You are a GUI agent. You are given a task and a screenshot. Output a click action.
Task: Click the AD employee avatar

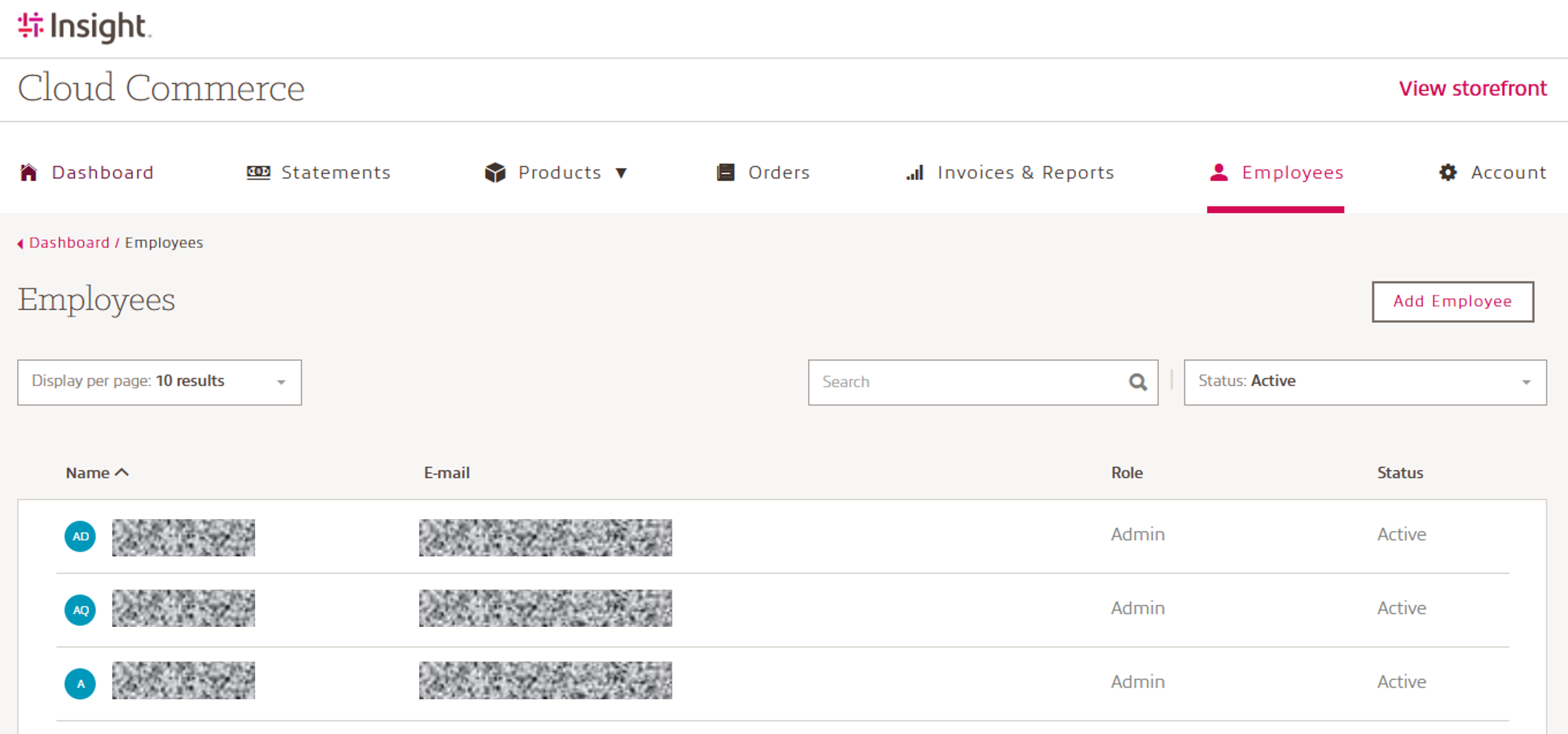(x=81, y=537)
